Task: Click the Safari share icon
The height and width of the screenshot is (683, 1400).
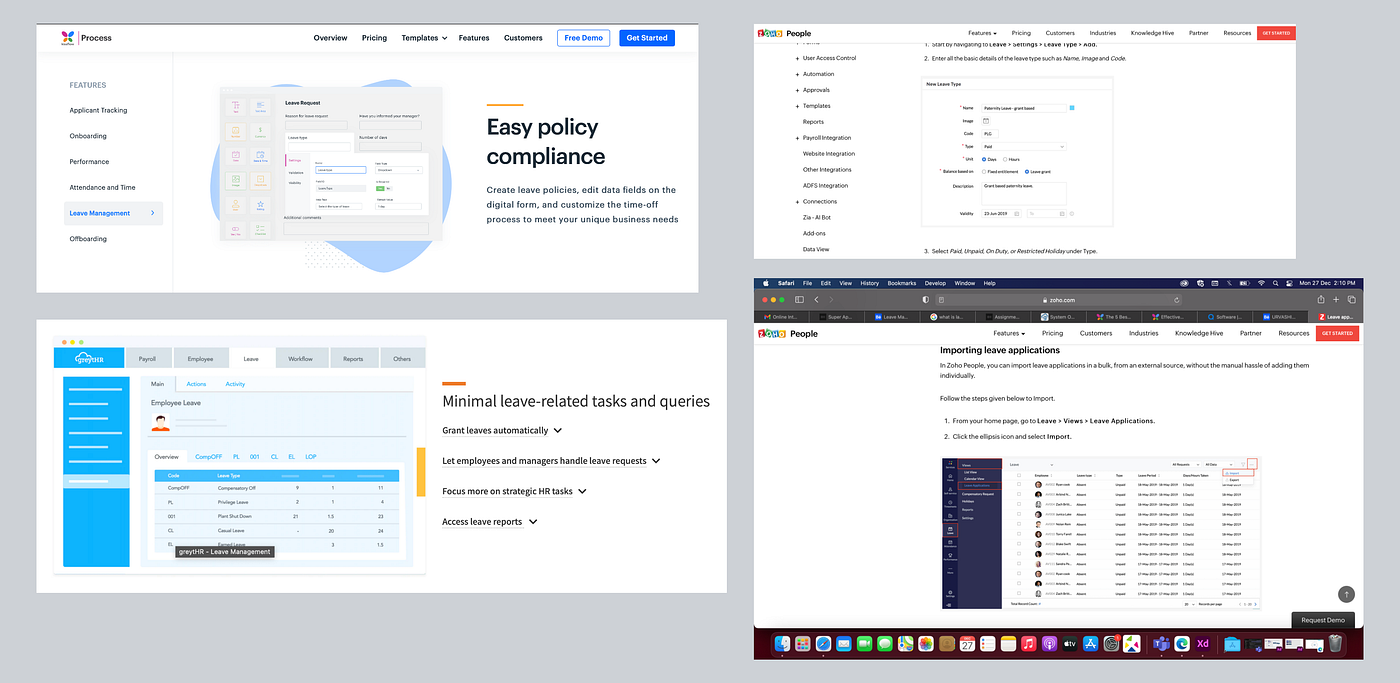Action: [1321, 299]
